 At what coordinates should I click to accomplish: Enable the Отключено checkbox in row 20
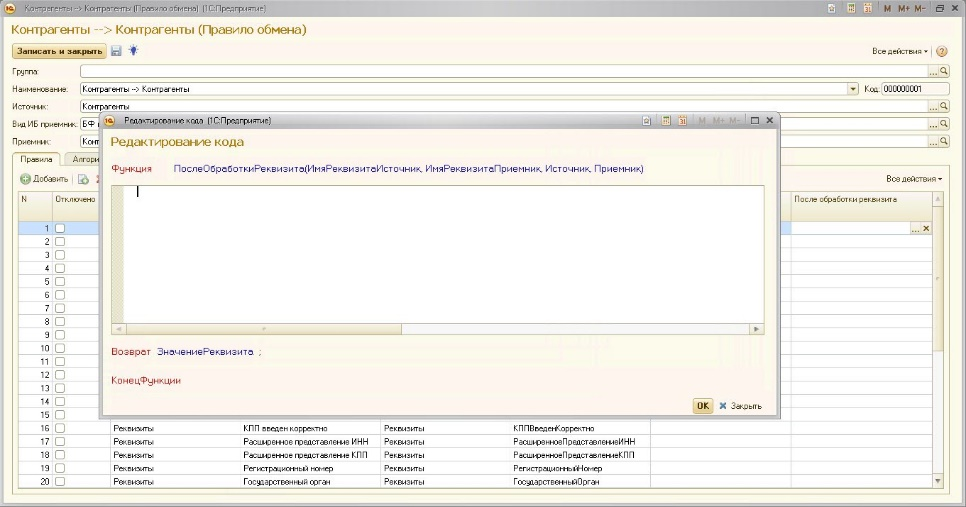pos(60,481)
